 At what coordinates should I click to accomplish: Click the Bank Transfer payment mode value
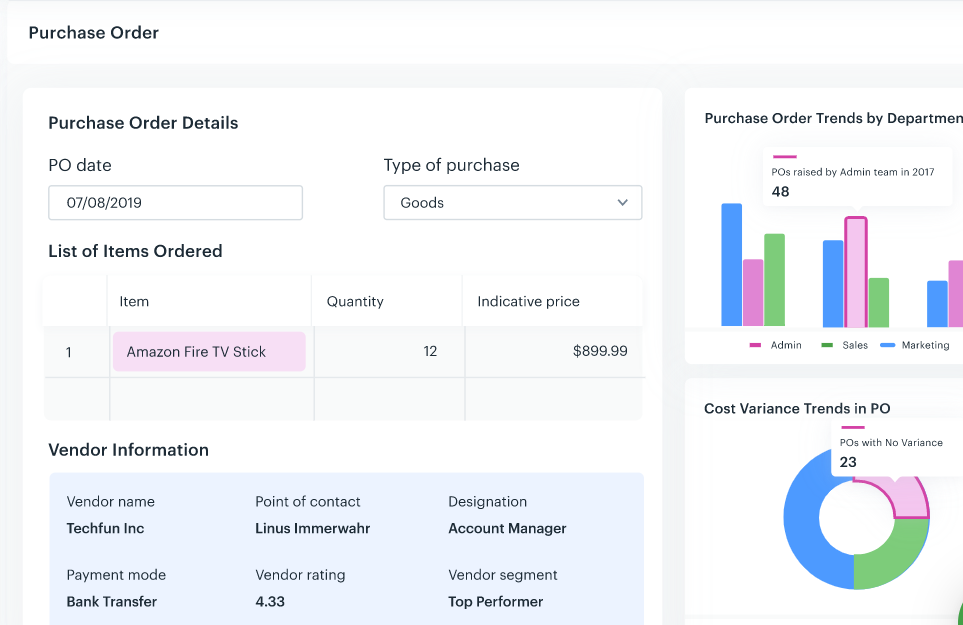pyautogui.click(x=112, y=602)
